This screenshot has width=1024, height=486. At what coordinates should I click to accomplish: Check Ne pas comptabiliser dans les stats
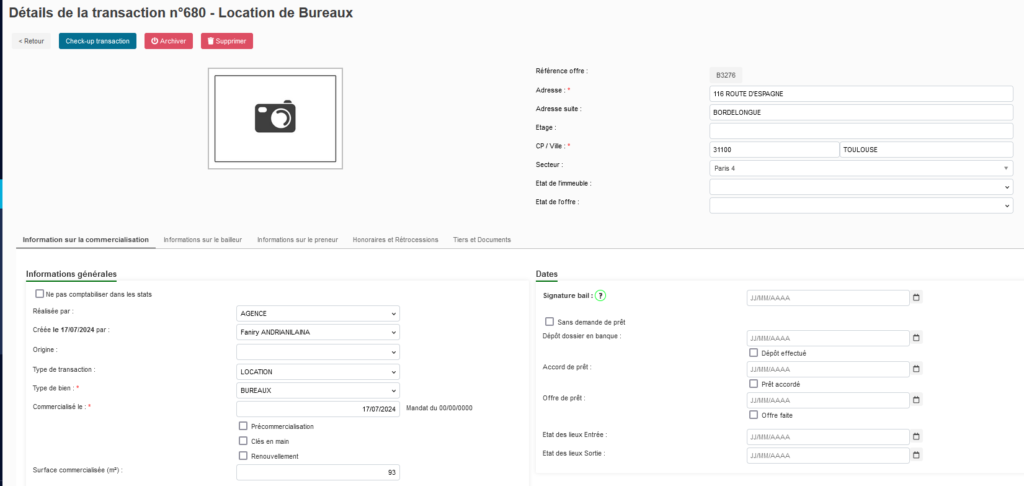coord(40,294)
